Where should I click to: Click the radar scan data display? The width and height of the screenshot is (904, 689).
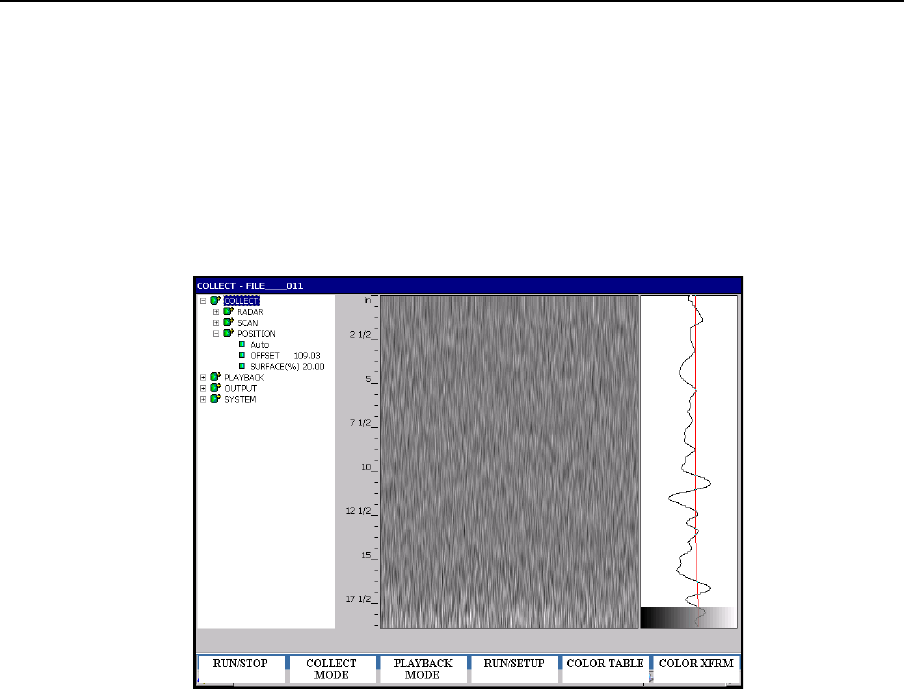(x=510, y=462)
